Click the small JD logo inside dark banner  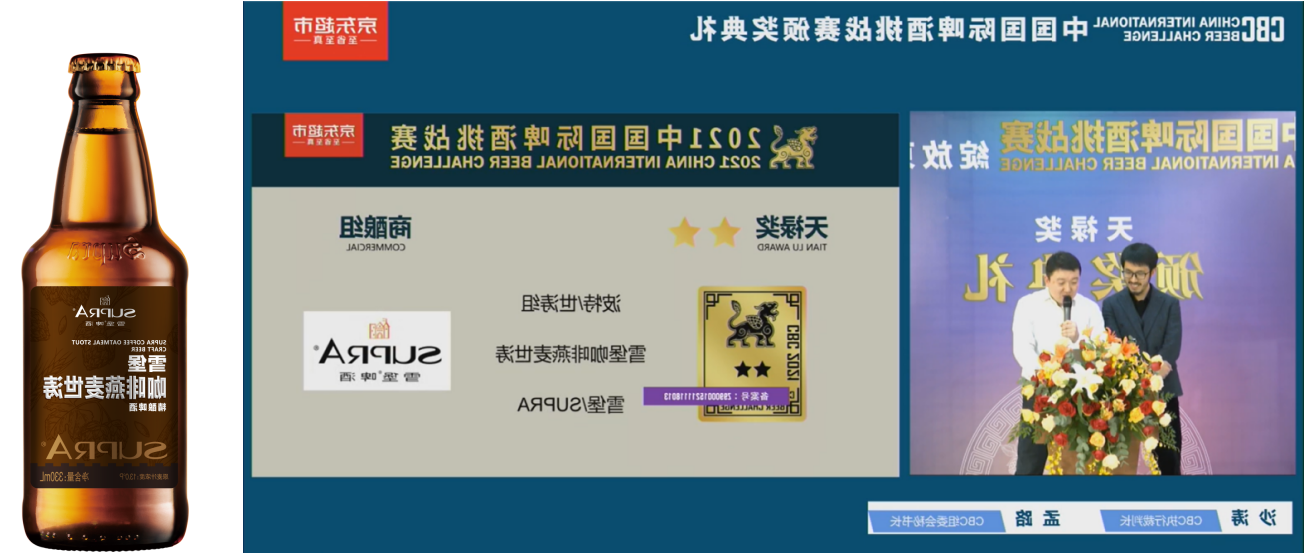click(322, 135)
